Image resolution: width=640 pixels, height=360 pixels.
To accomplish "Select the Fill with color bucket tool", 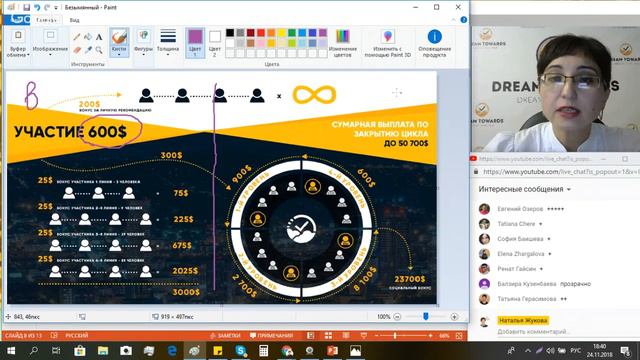I will click(88, 37).
